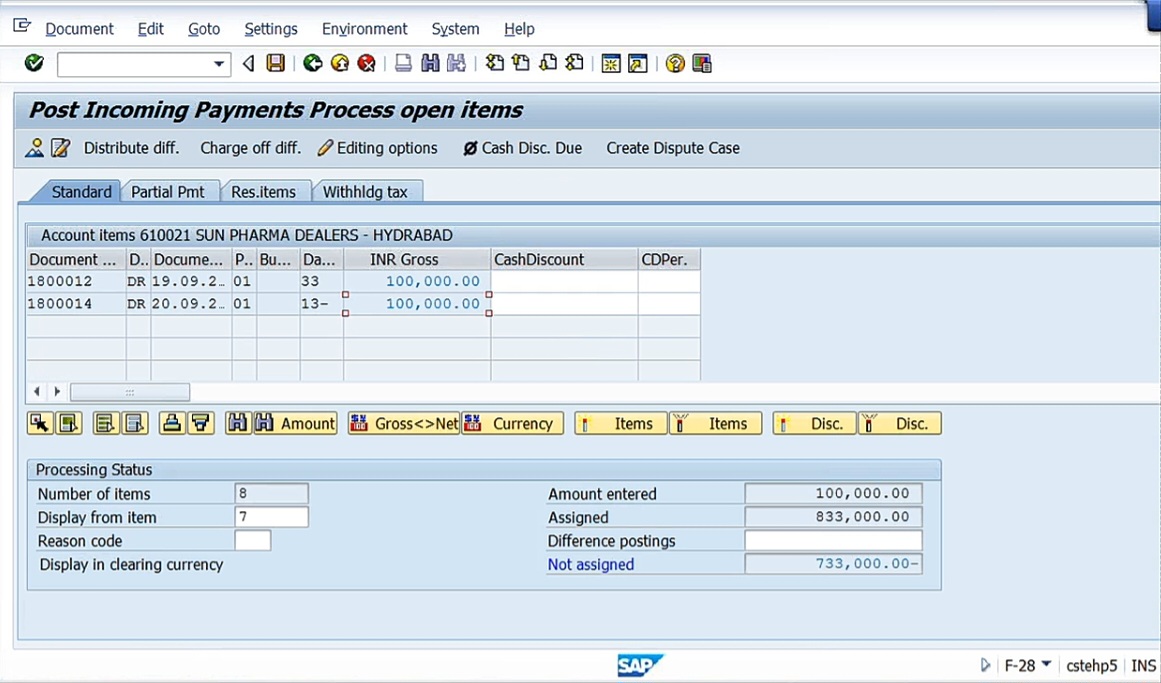The width and height of the screenshot is (1161, 683).
Task: Switch to the Res.items tab
Action: (264, 192)
